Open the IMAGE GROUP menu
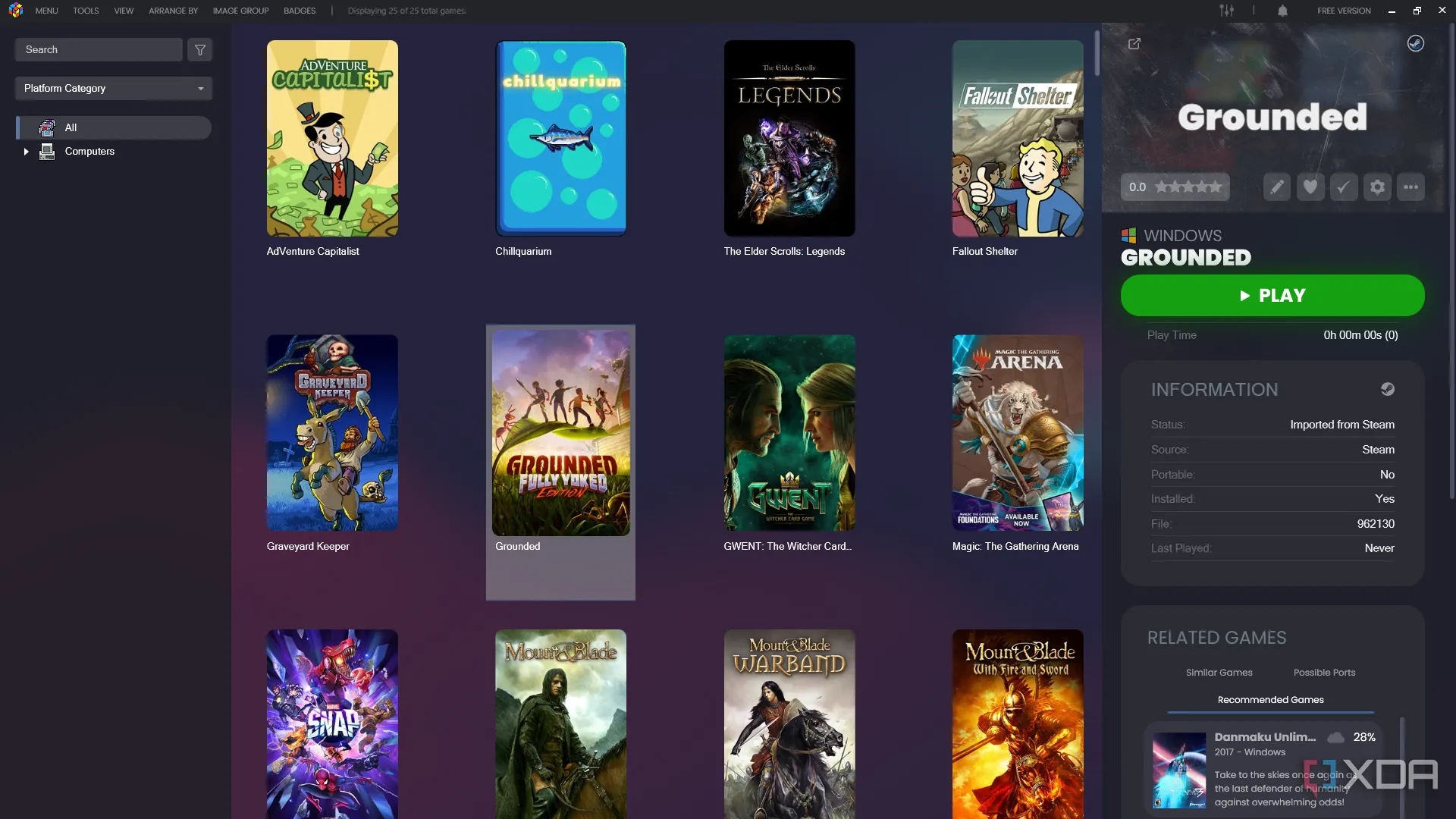The image size is (1456, 819). [240, 11]
